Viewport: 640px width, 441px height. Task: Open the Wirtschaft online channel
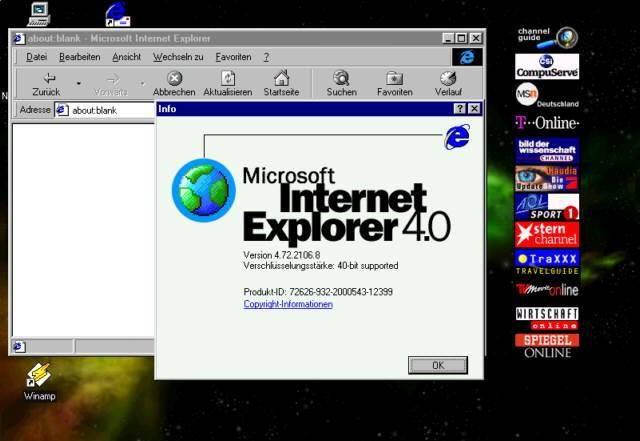pos(547,318)
